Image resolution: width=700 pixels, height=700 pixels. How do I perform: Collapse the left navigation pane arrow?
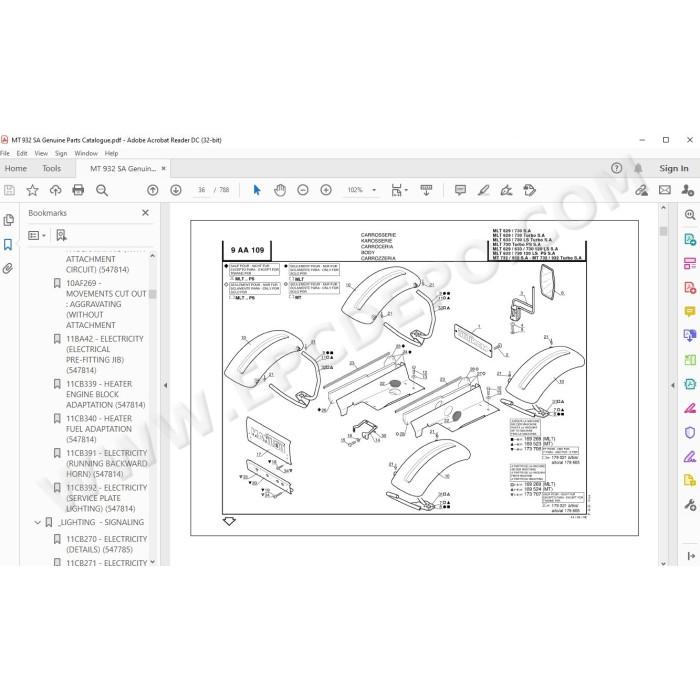pyautogui.click(x=165, y=385)
